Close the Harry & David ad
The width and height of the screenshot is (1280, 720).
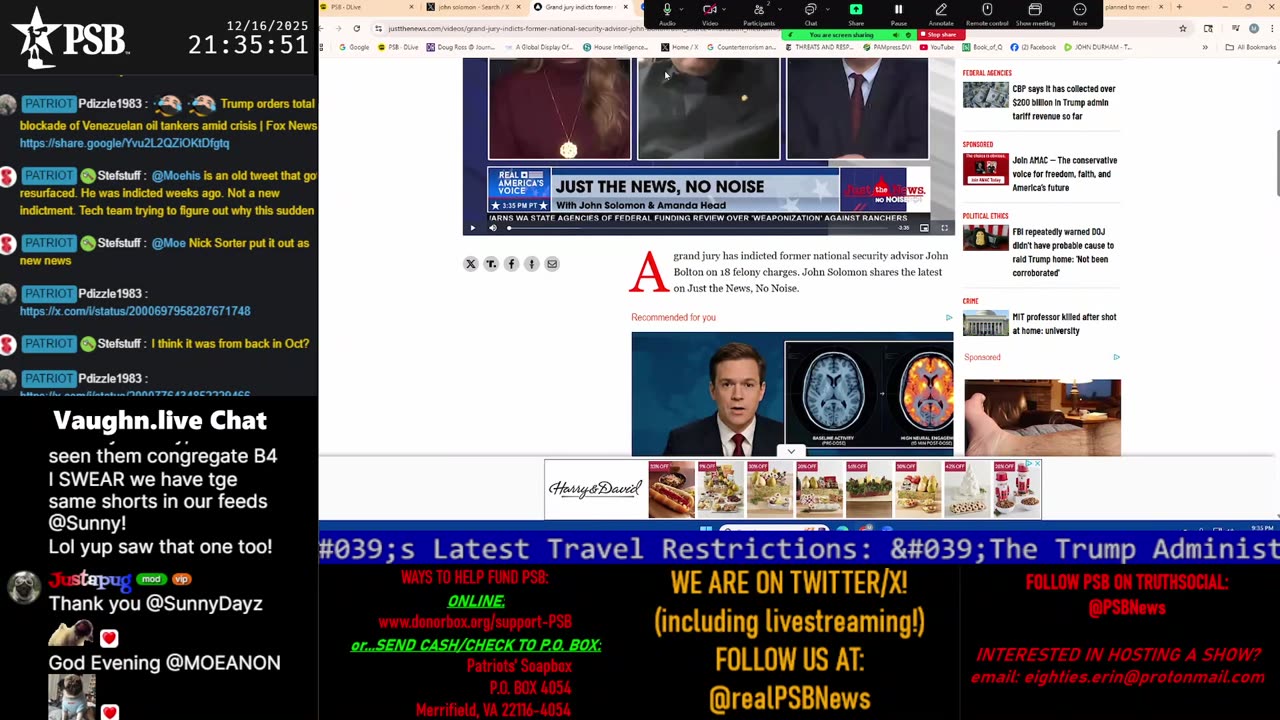point(1037,464)
